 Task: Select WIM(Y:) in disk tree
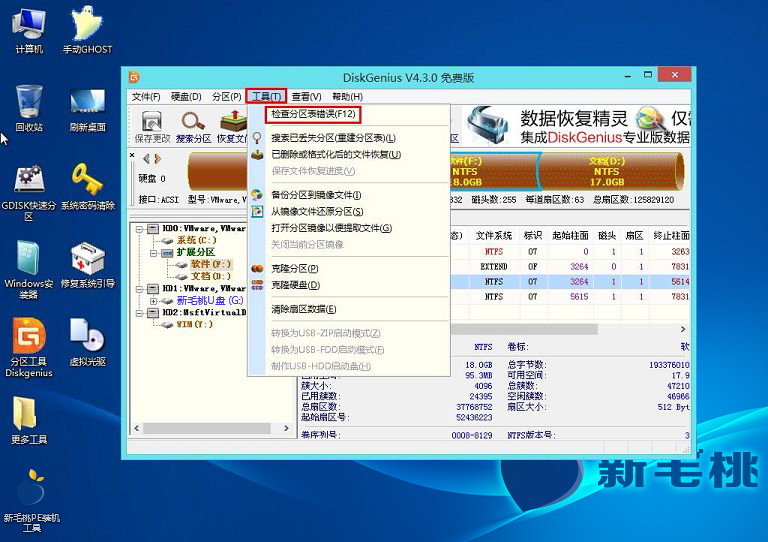click(194, 324)
